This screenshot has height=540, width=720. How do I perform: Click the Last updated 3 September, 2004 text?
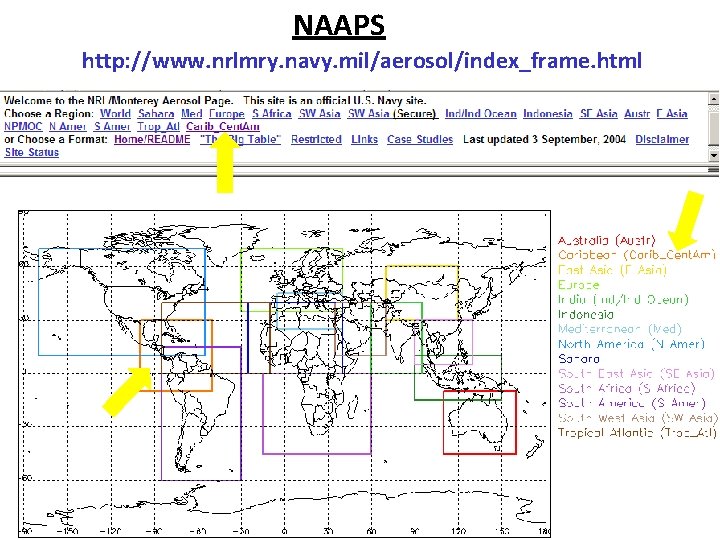click(545, 139)
